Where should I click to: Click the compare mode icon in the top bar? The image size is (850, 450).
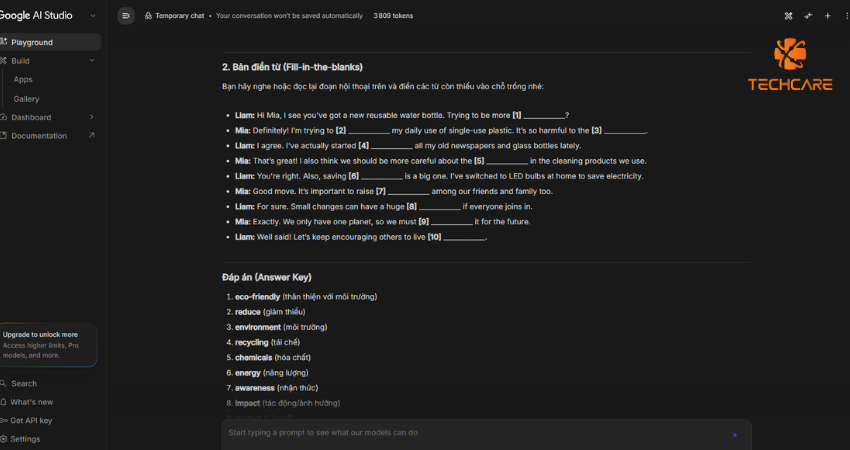pos(808,16)
